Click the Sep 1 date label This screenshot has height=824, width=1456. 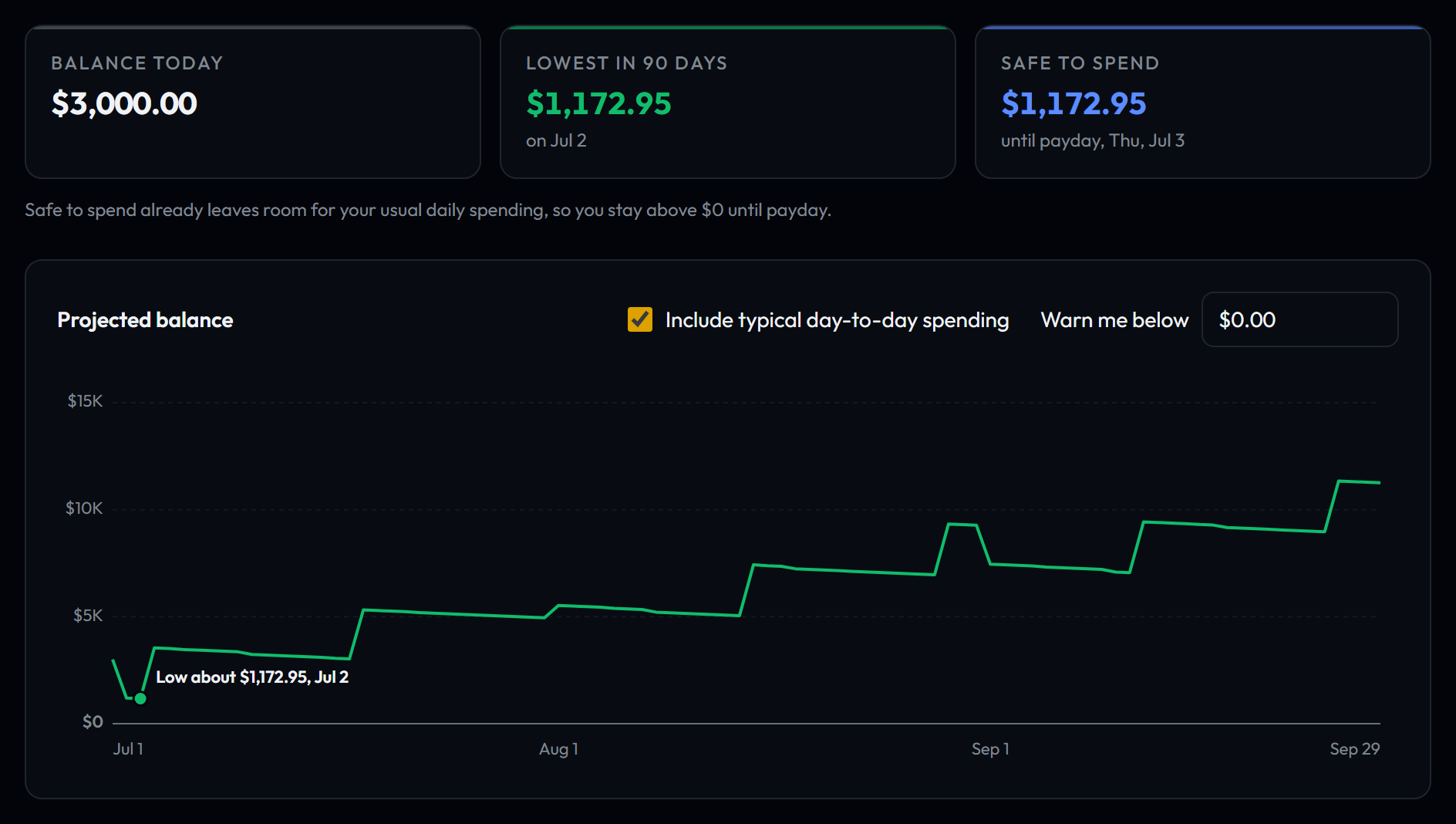tap(990, 749)
